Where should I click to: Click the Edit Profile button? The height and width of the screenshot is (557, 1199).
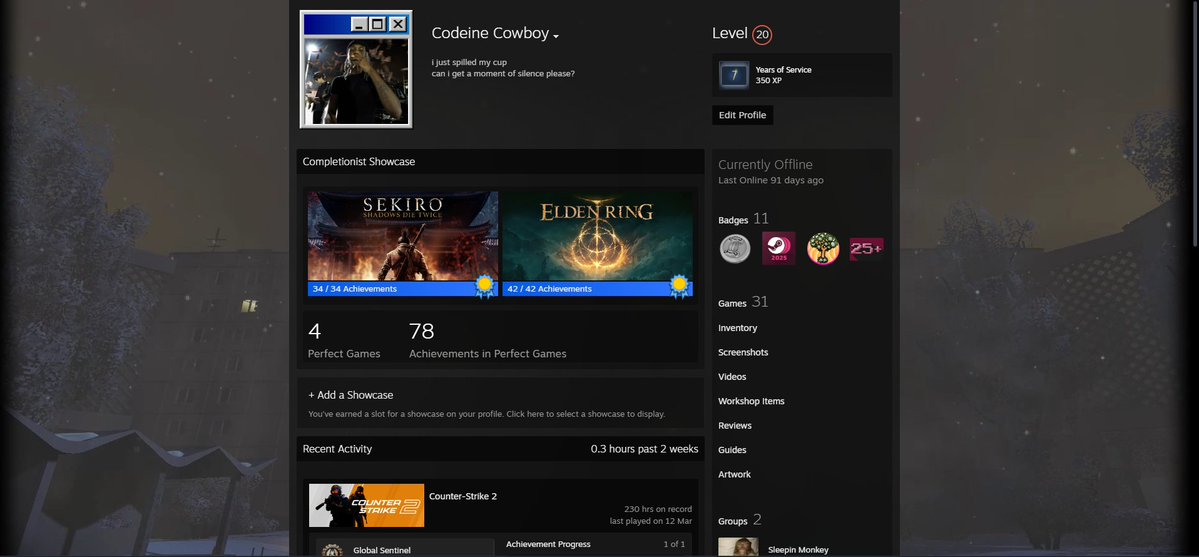[x=742, y=116]
